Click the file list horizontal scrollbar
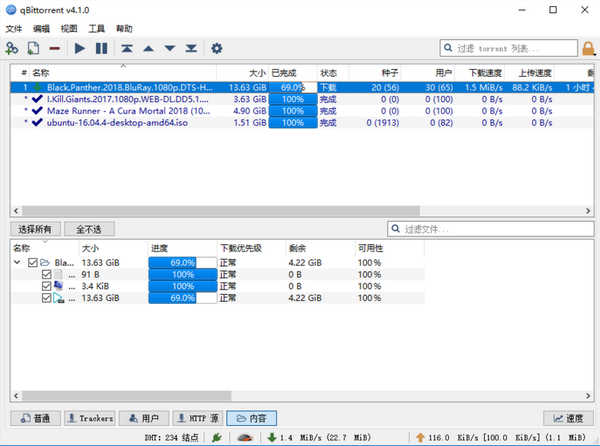Screen dimensions: 600x446 click(x=126, y=396)
